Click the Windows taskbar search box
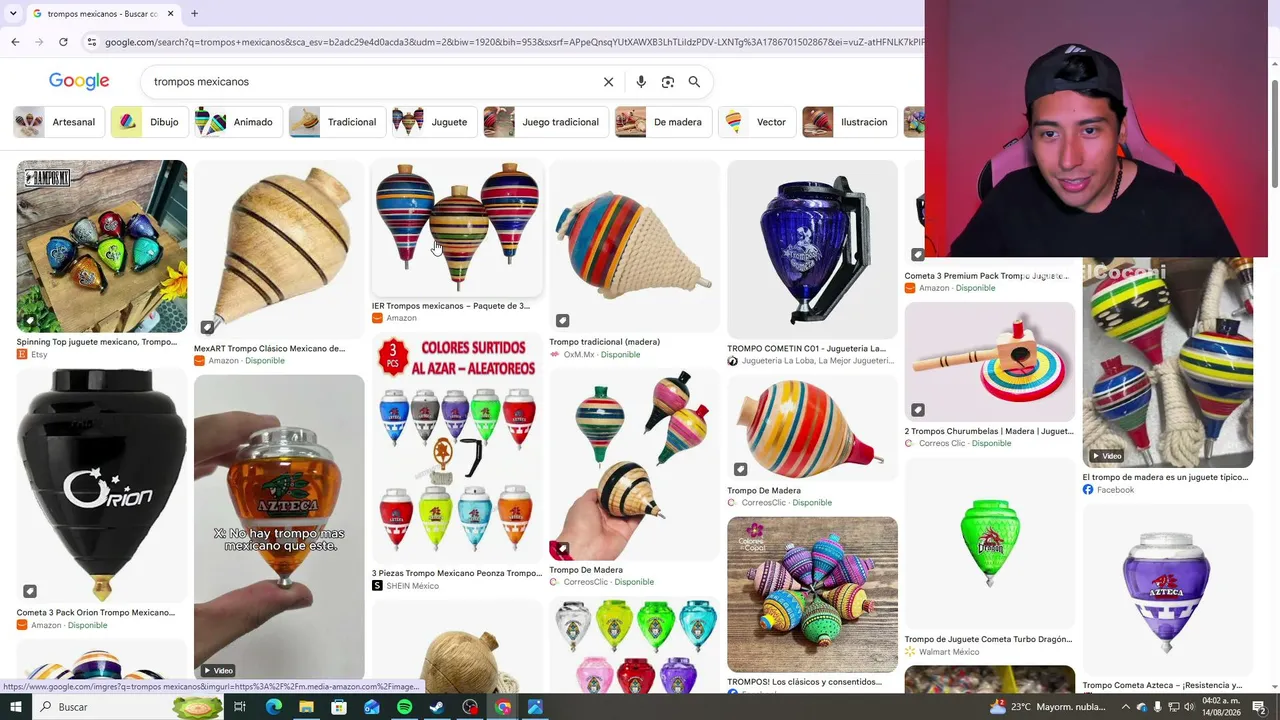The width and height of the screenshot is (1280, 720). [112, 707]
